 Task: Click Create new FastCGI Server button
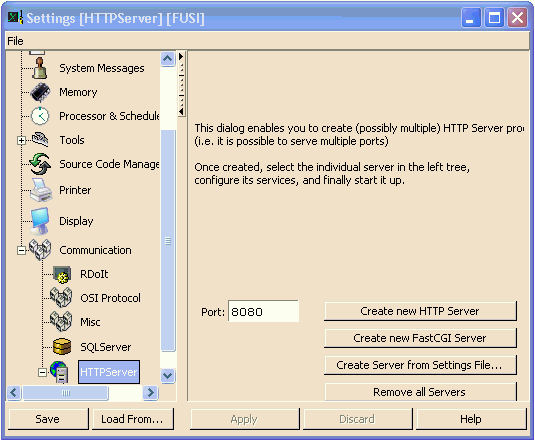(420, 338)
